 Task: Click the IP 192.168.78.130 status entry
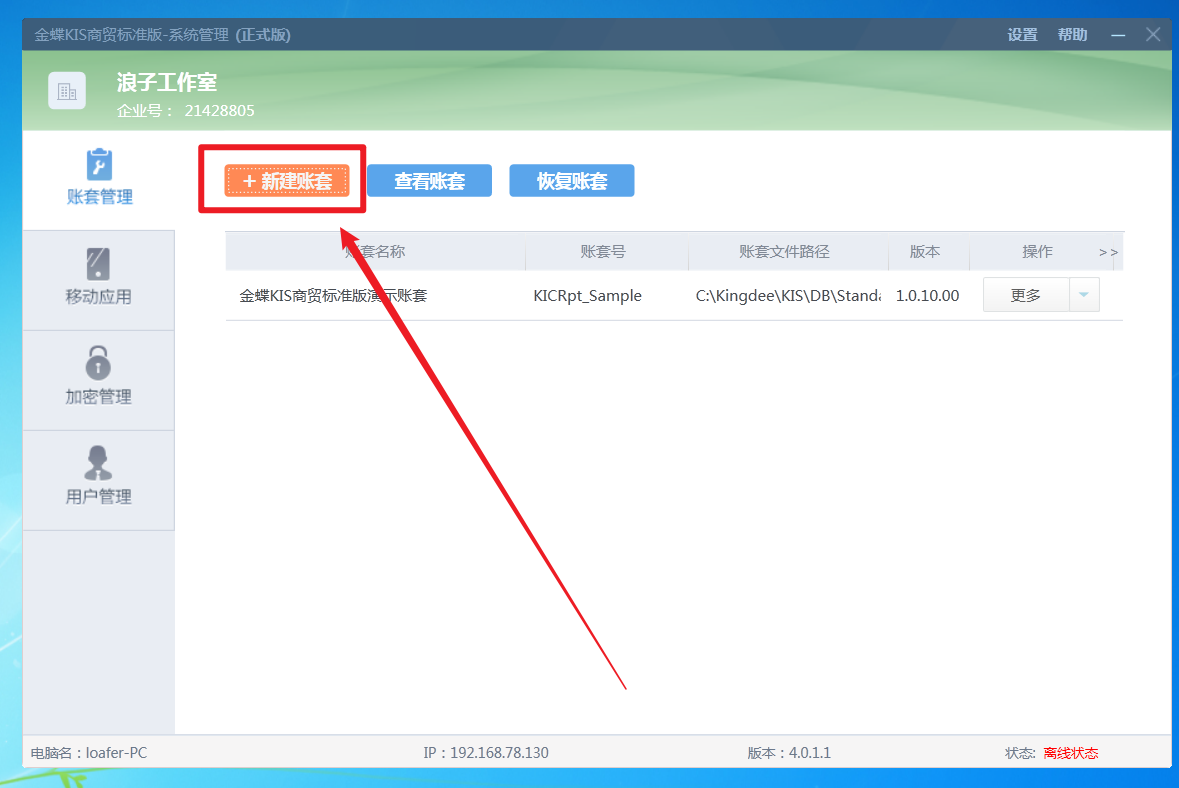coord(486,753)
